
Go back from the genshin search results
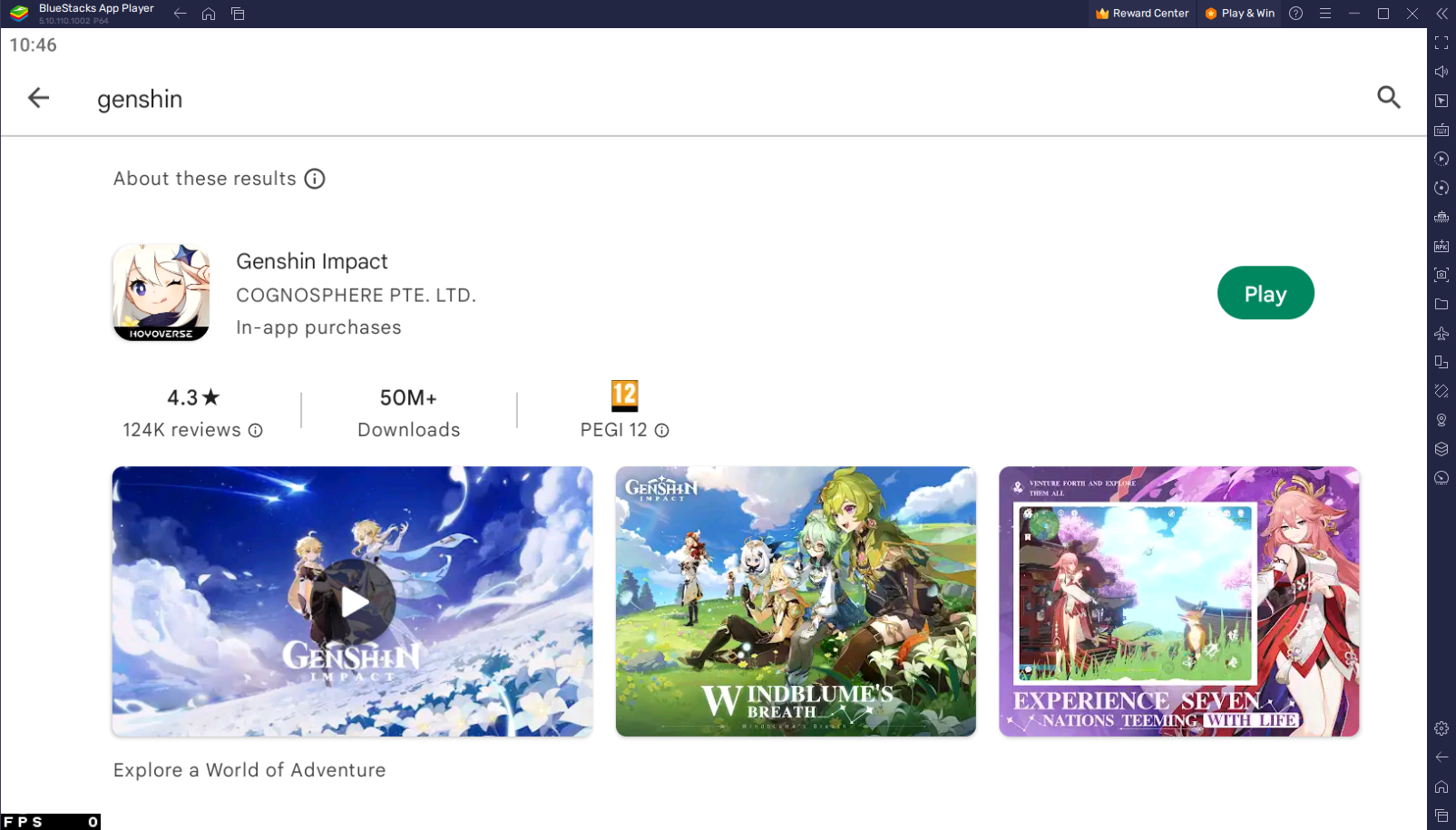tap(38, 98)
